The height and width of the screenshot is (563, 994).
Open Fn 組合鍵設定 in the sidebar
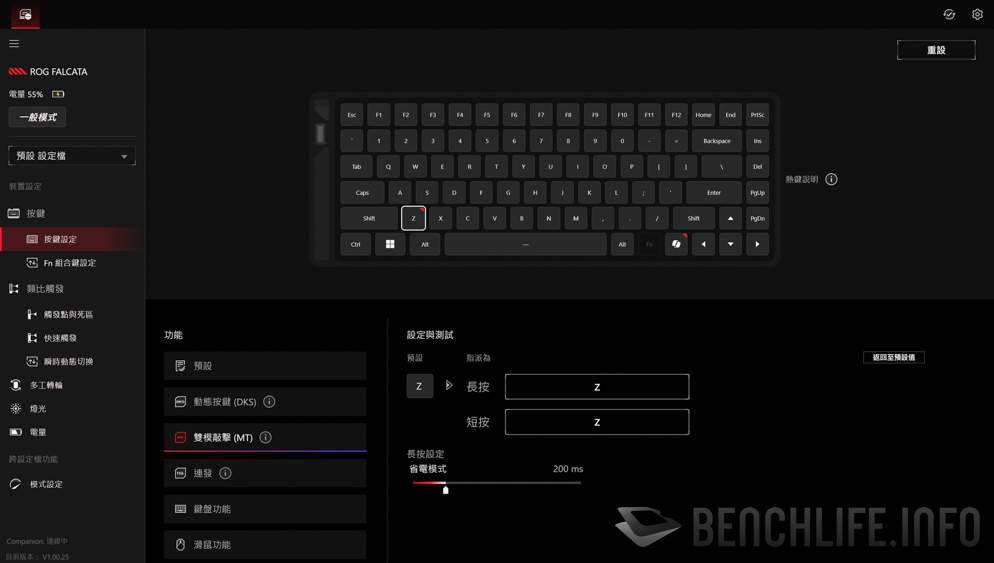pyautogui.click(x=70, y=262)
